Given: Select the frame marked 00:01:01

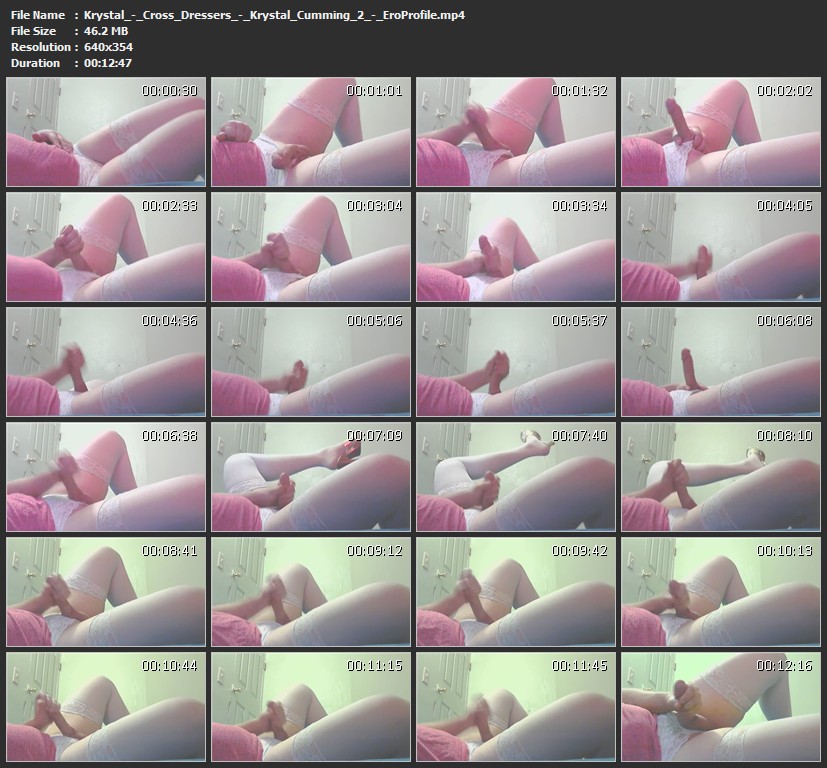Looking at the screenshot, I should [x=309, y=132].
